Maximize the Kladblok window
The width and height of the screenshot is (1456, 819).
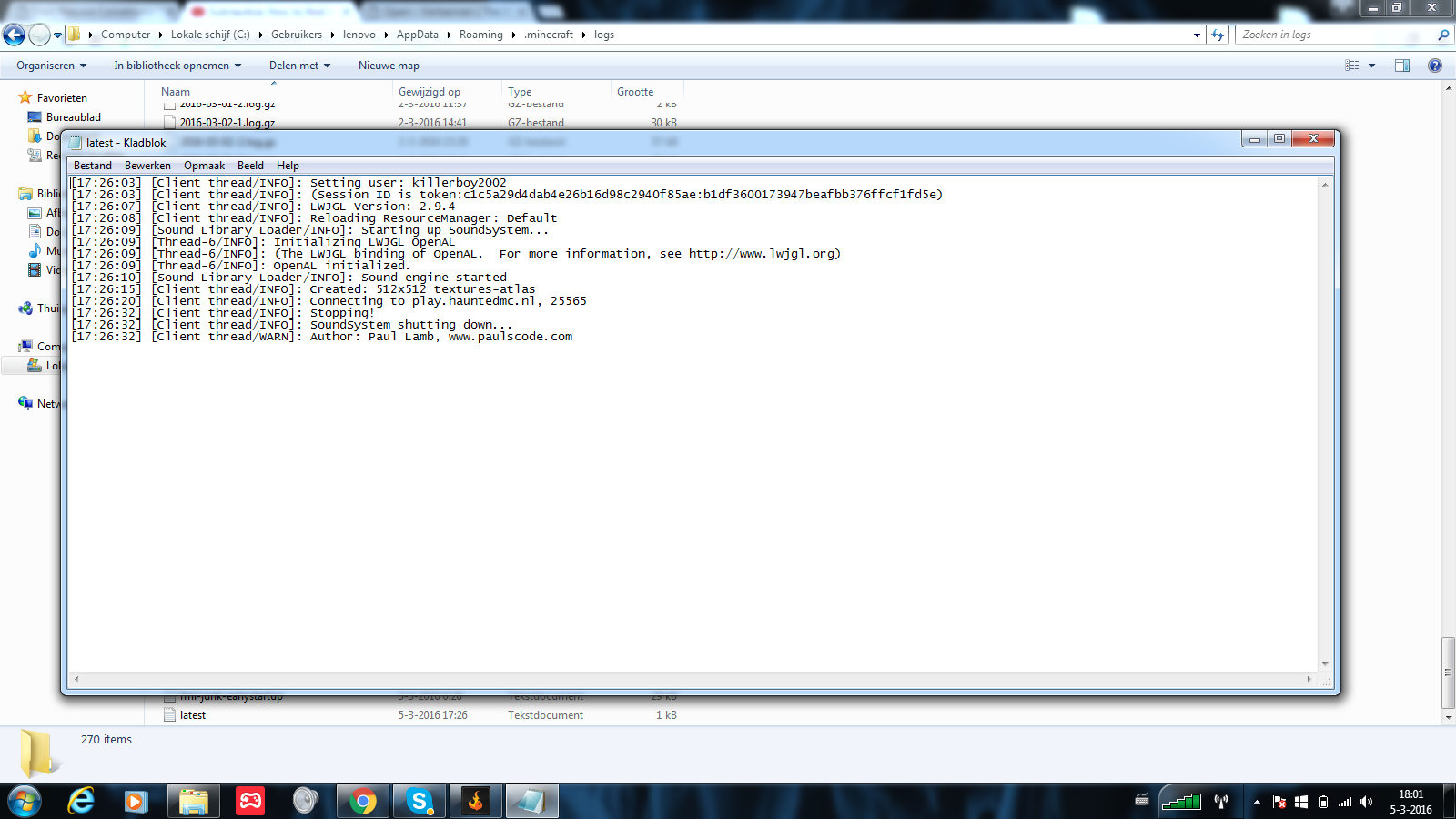tap(1279, 138)
